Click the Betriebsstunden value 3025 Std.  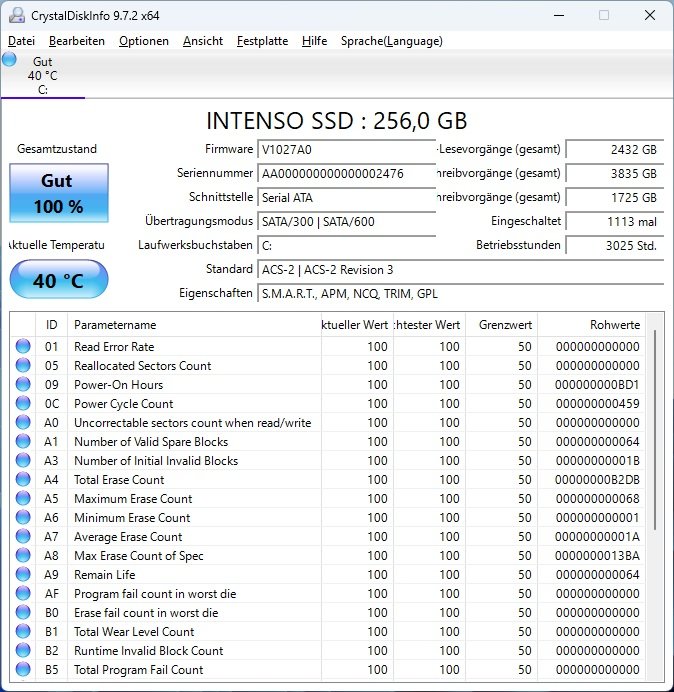click(x=614, y=245)
